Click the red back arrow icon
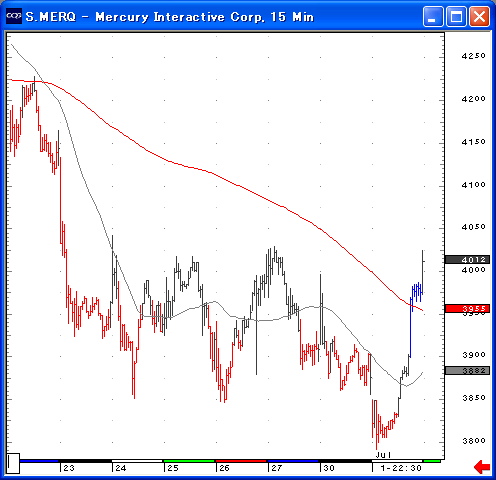This screenshot has height=480, width=496. (x=482, y=467)
